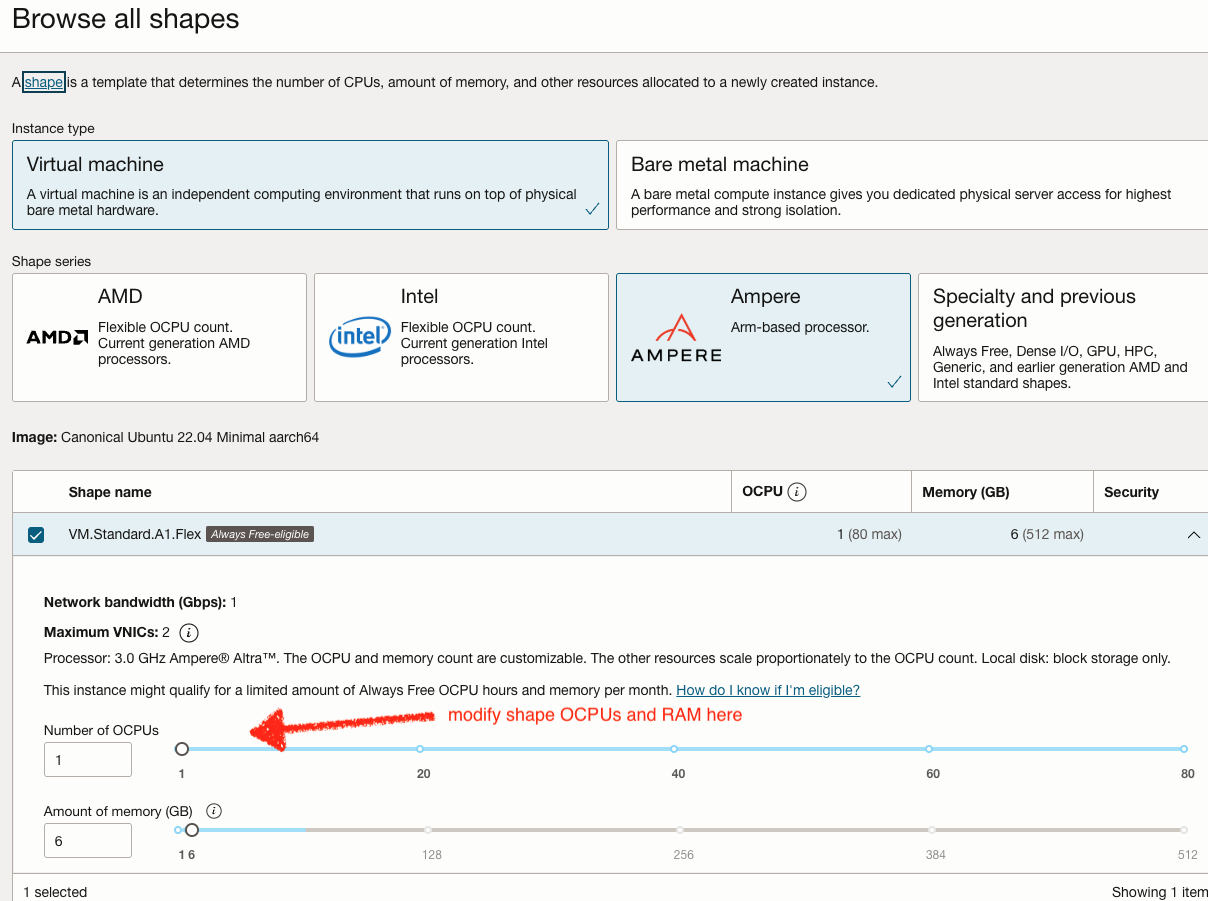Screen dimensions: 1208x901
Task: Set OCPU slider to the 80 mark
Action: (1183, 749)
